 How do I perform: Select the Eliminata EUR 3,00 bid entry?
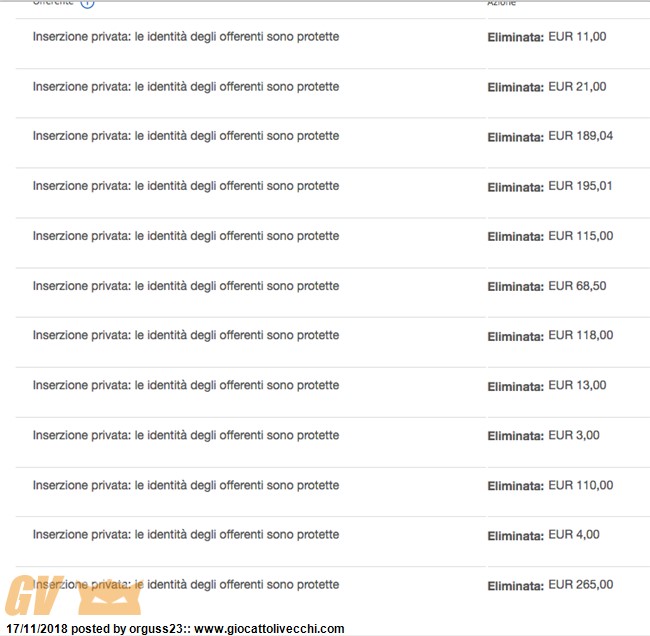[x=543, y=436]
